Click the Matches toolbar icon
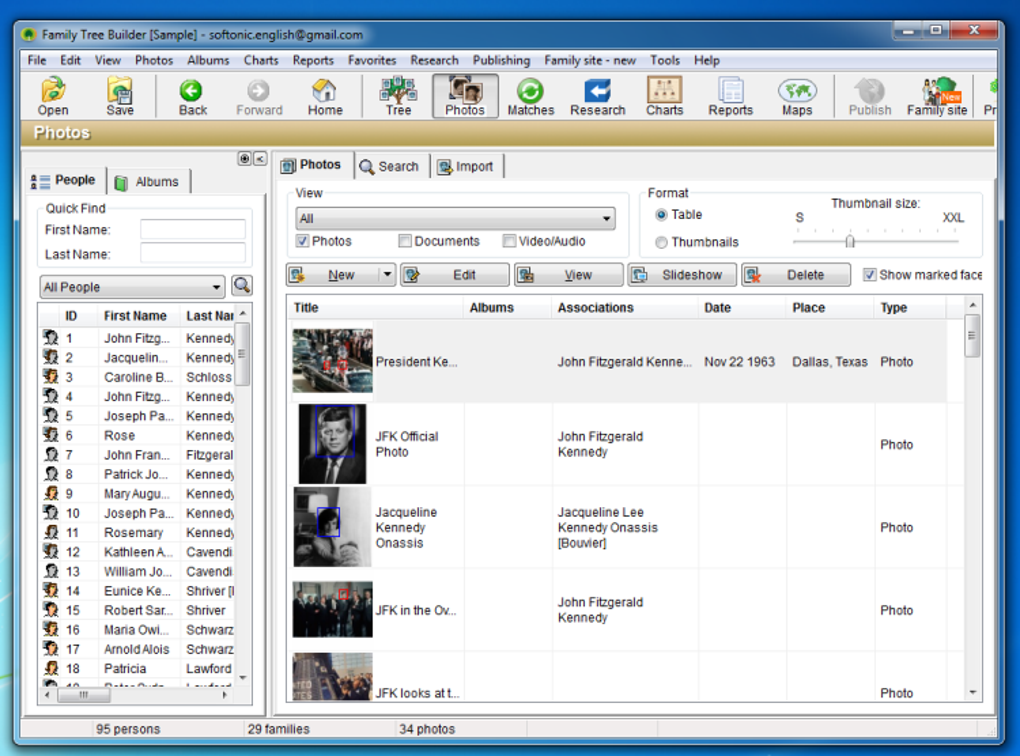Image resolution: width=1020 pixels, height=756 pixels. tap(530, 96)
